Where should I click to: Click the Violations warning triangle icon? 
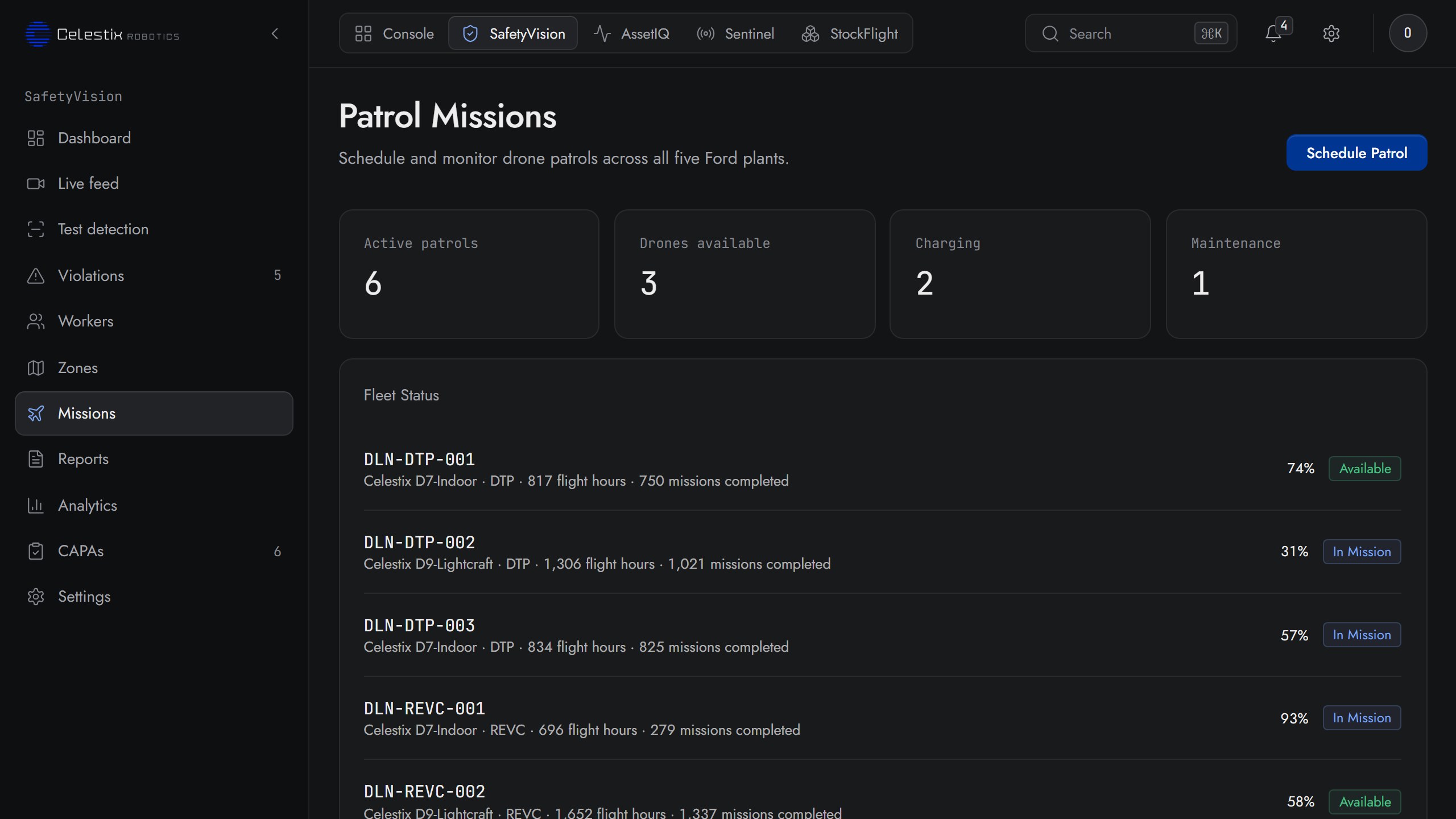coord(36,276)
